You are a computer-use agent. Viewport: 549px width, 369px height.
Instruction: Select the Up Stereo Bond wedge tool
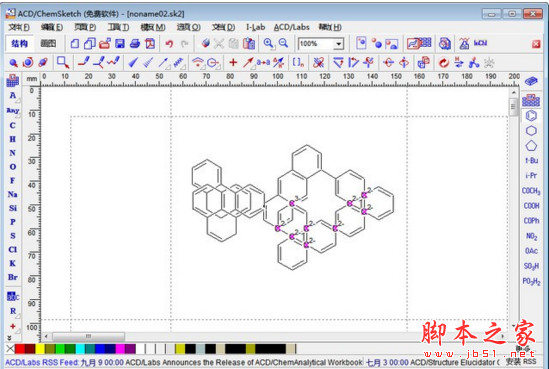coord(133,62)
